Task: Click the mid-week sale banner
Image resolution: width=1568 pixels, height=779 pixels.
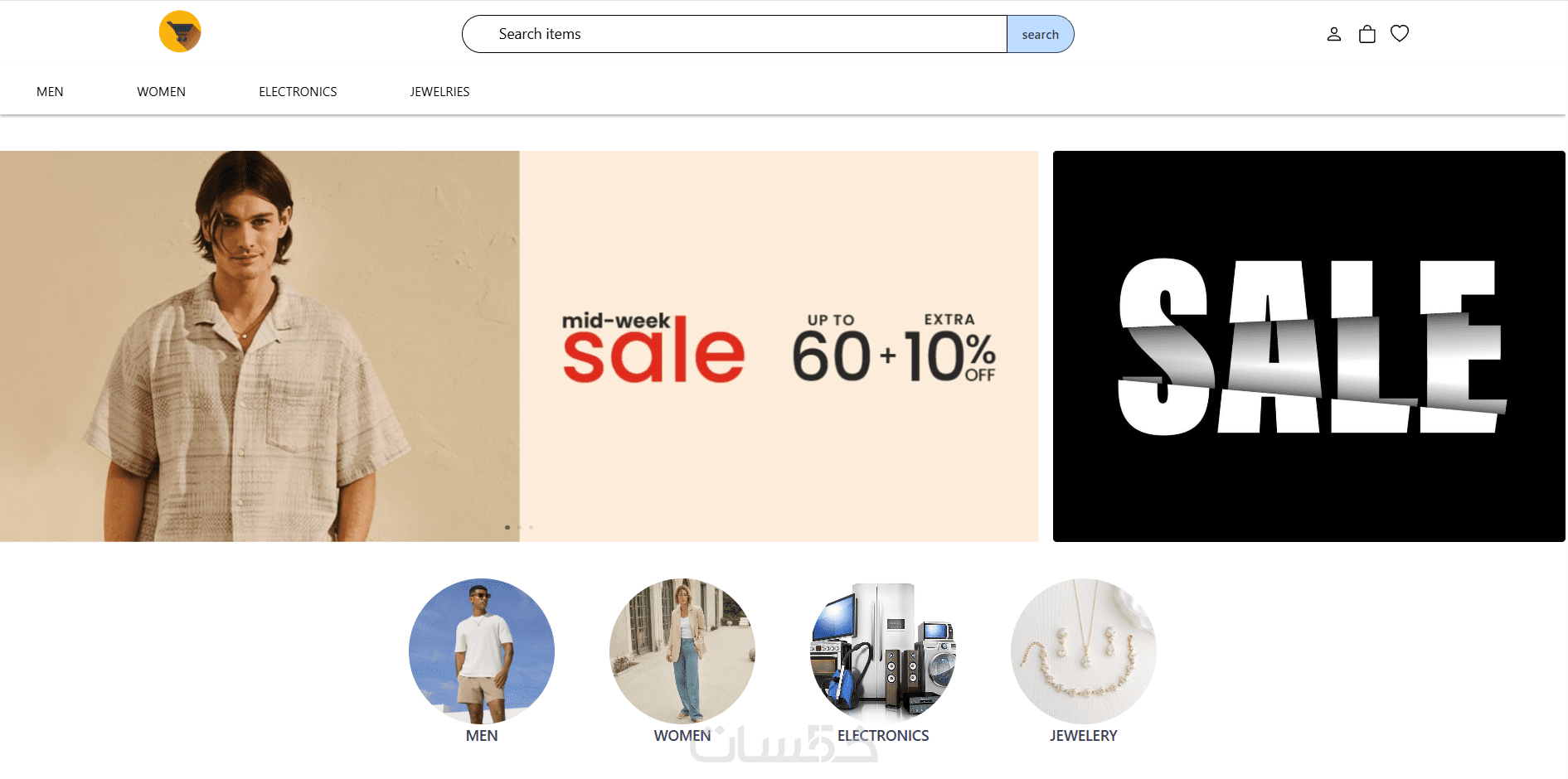Action: point(519,346)
